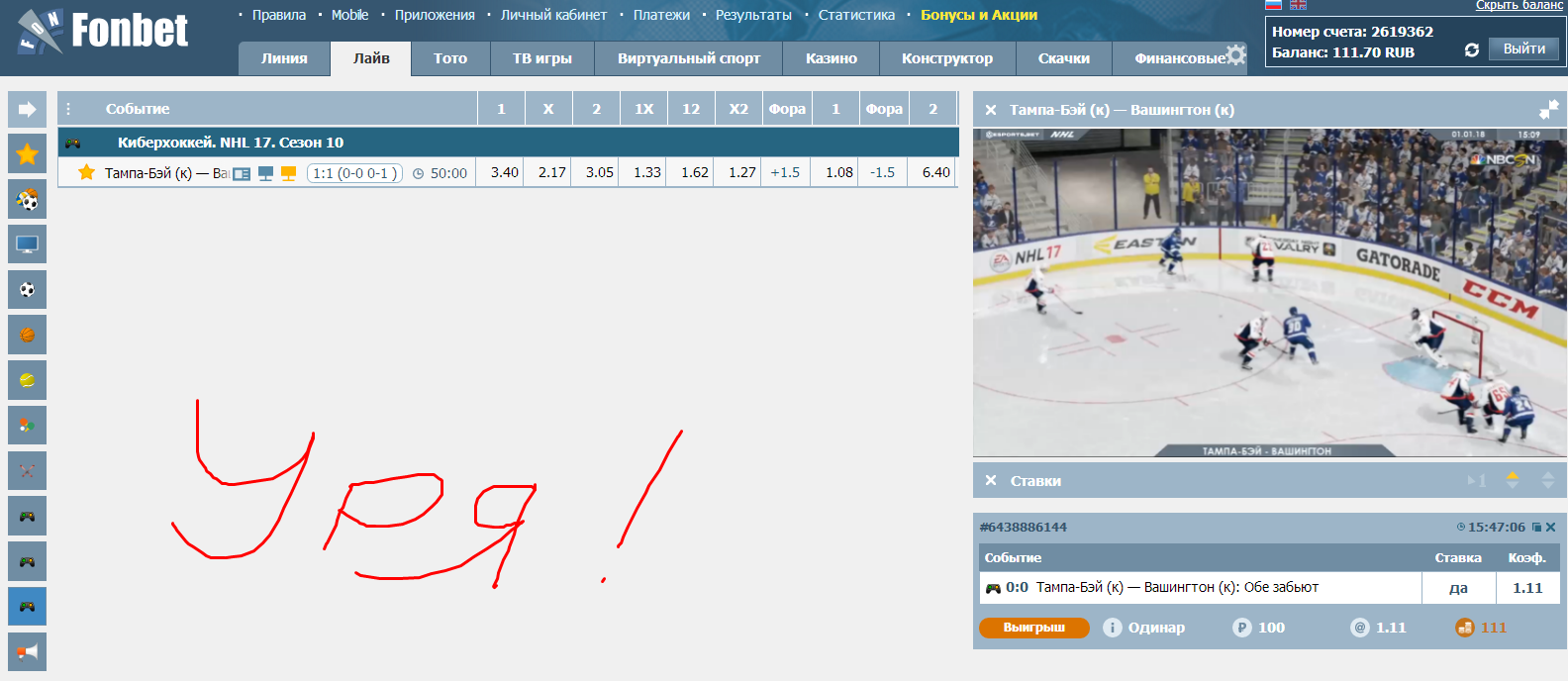This screenshot has height=681, width=1568.
Task: Open the Линия tab
Action: point(284,58)
